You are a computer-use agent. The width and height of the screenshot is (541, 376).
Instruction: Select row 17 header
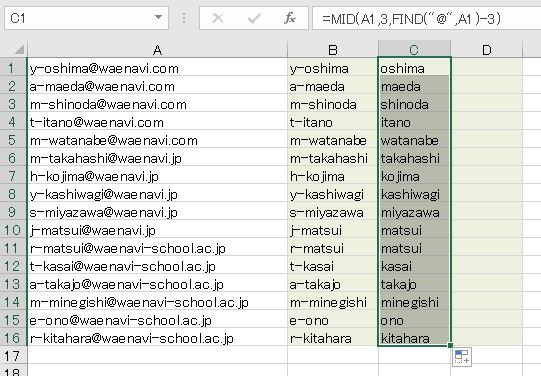(x=13, y=356)
